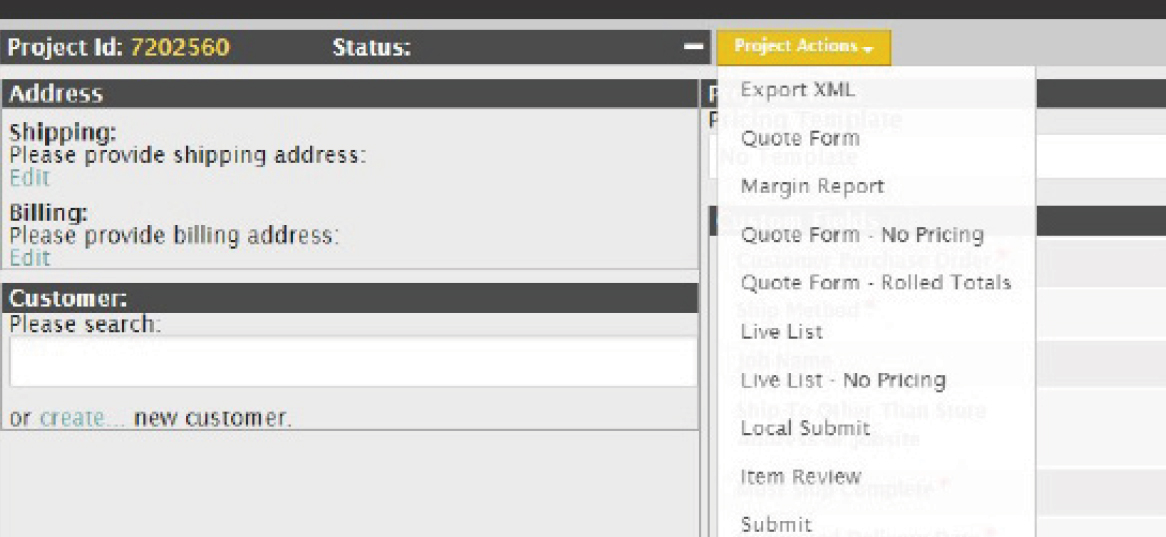1166x537 pixels.
Task: Edit the billing address
Action: [x=29, y=258]
